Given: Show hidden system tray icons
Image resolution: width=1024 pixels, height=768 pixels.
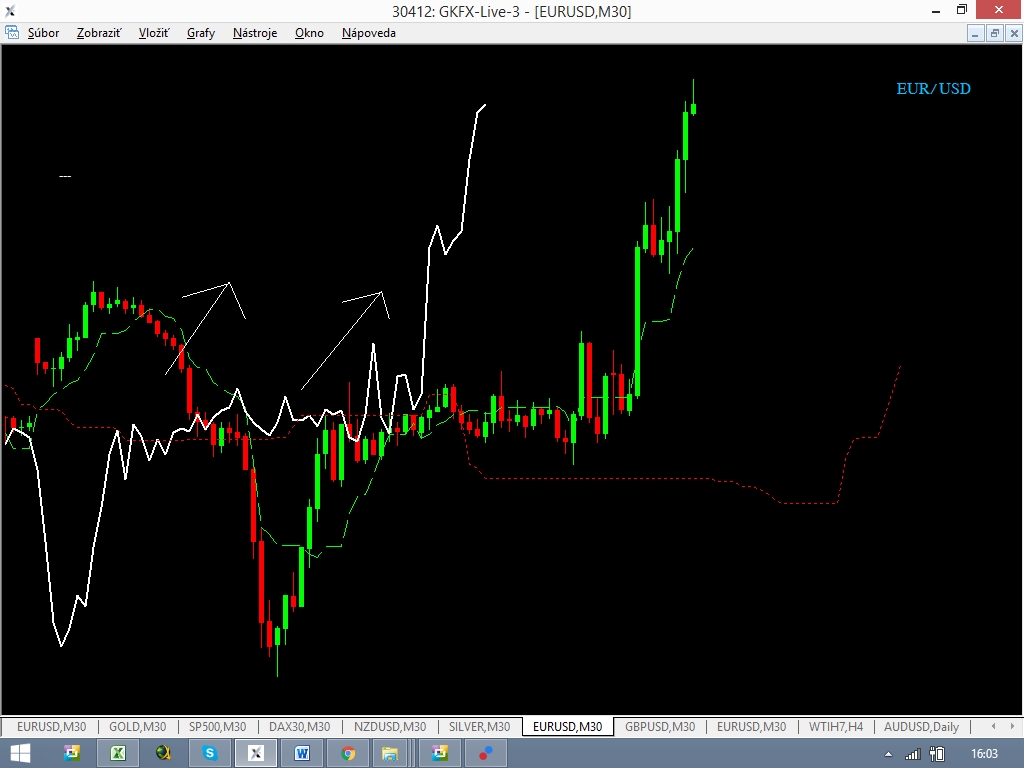Looking at the screenshot, I should [889, 754].
